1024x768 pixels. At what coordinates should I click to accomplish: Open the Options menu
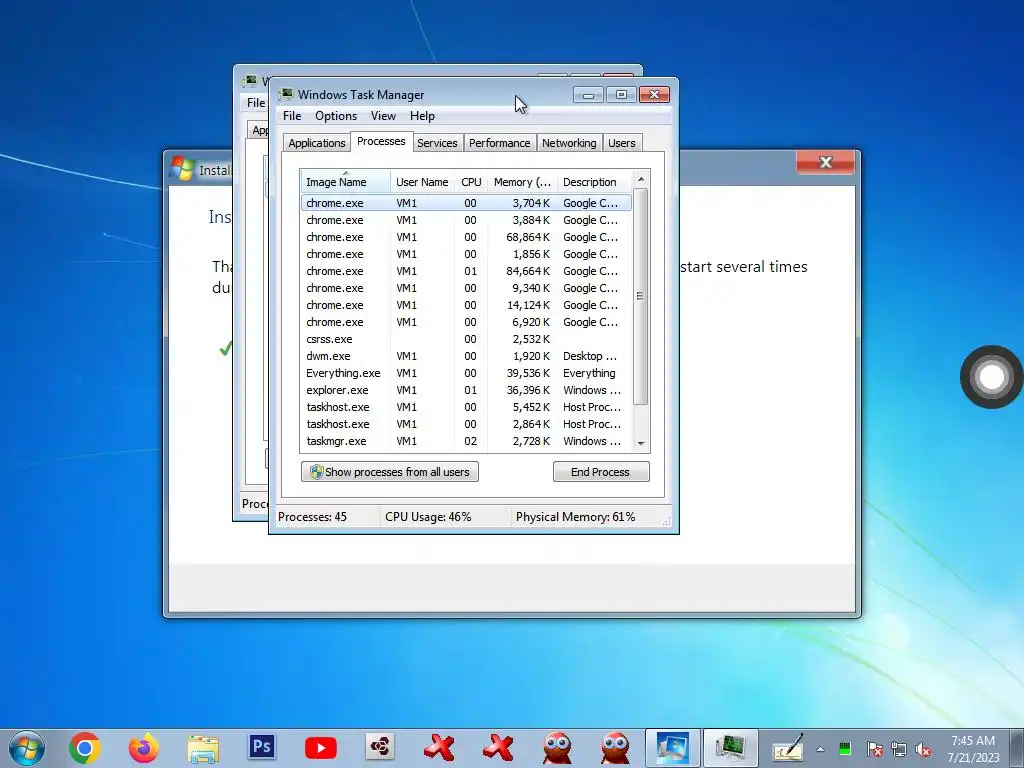[336, 116]
